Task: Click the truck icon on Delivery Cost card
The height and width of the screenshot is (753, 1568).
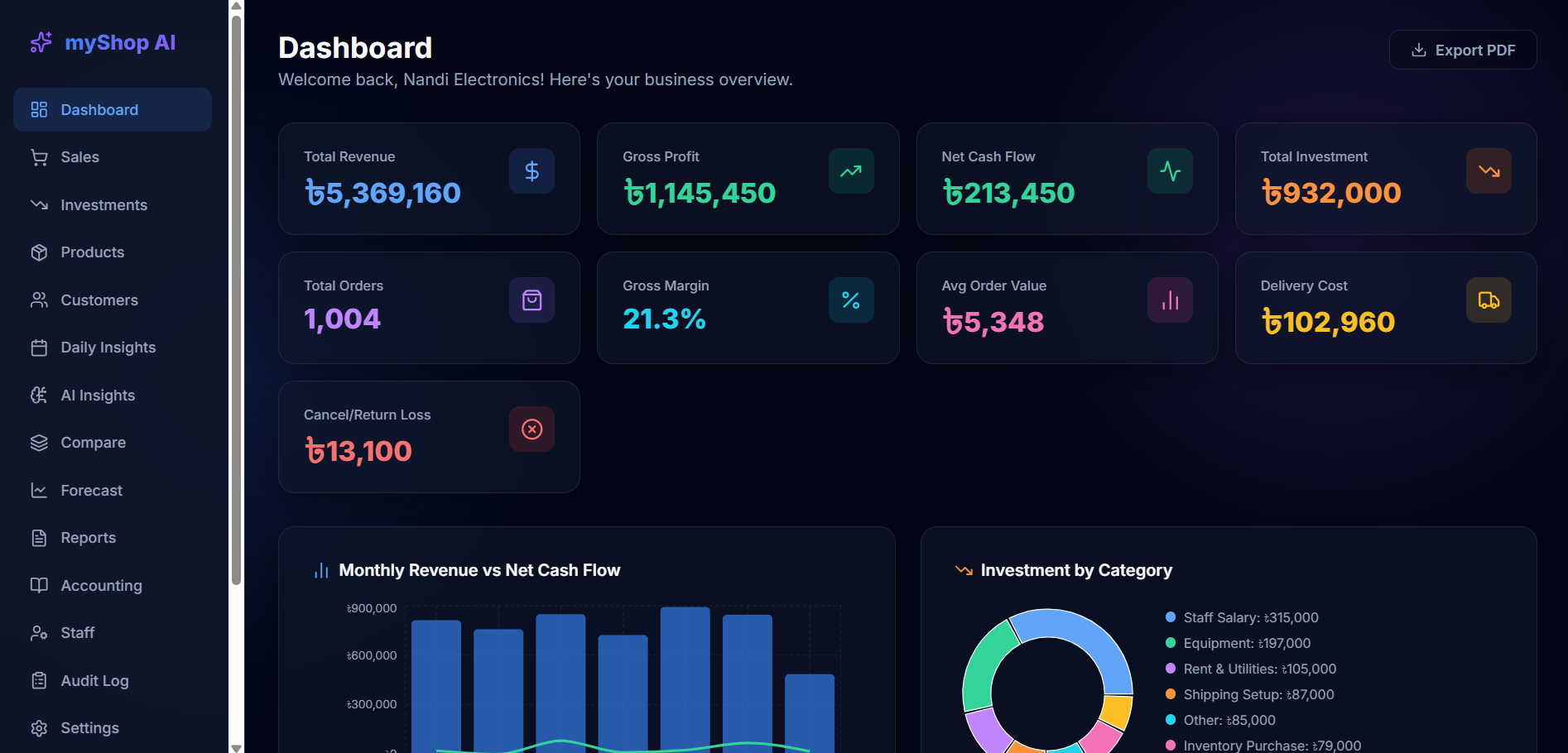Action: coord(1489,300)
